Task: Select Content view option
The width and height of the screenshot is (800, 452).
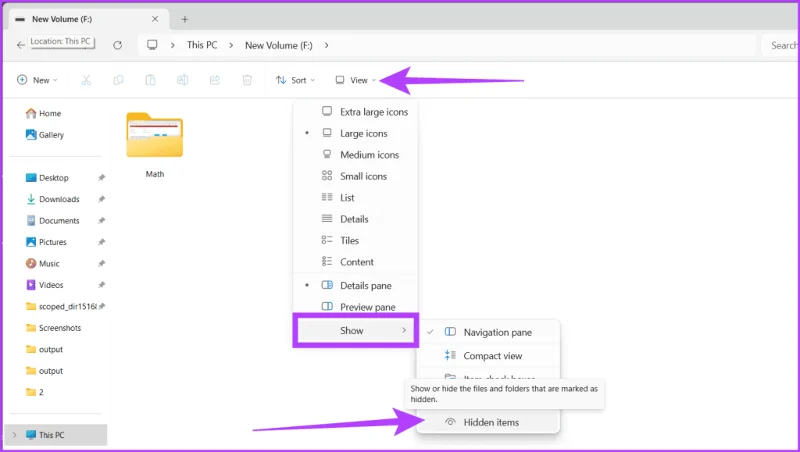Action: [x=356, y=262]
